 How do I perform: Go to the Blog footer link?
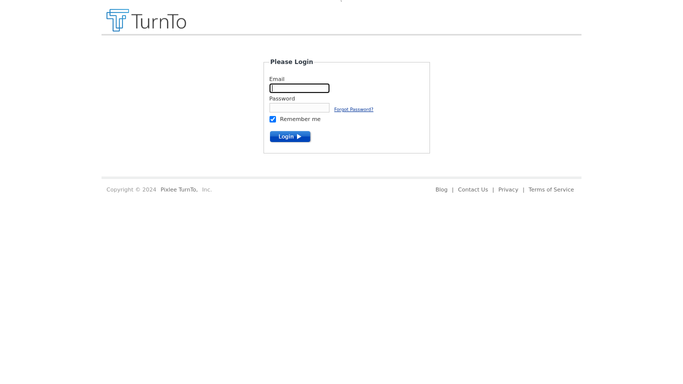pyautogui.click(x=441, y=190)
